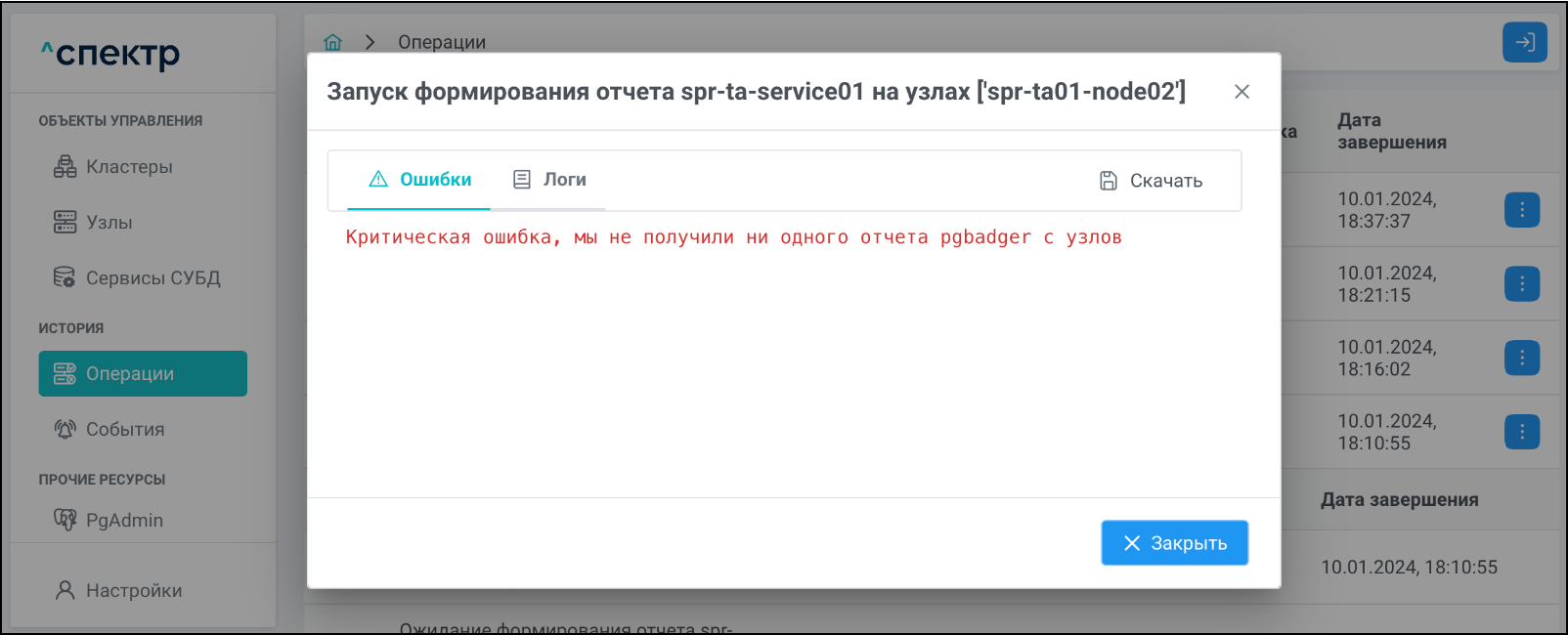The image size is (1568, 635).
Task: Switch to the Ошибки tab
Action: click(x=419, y=180)
